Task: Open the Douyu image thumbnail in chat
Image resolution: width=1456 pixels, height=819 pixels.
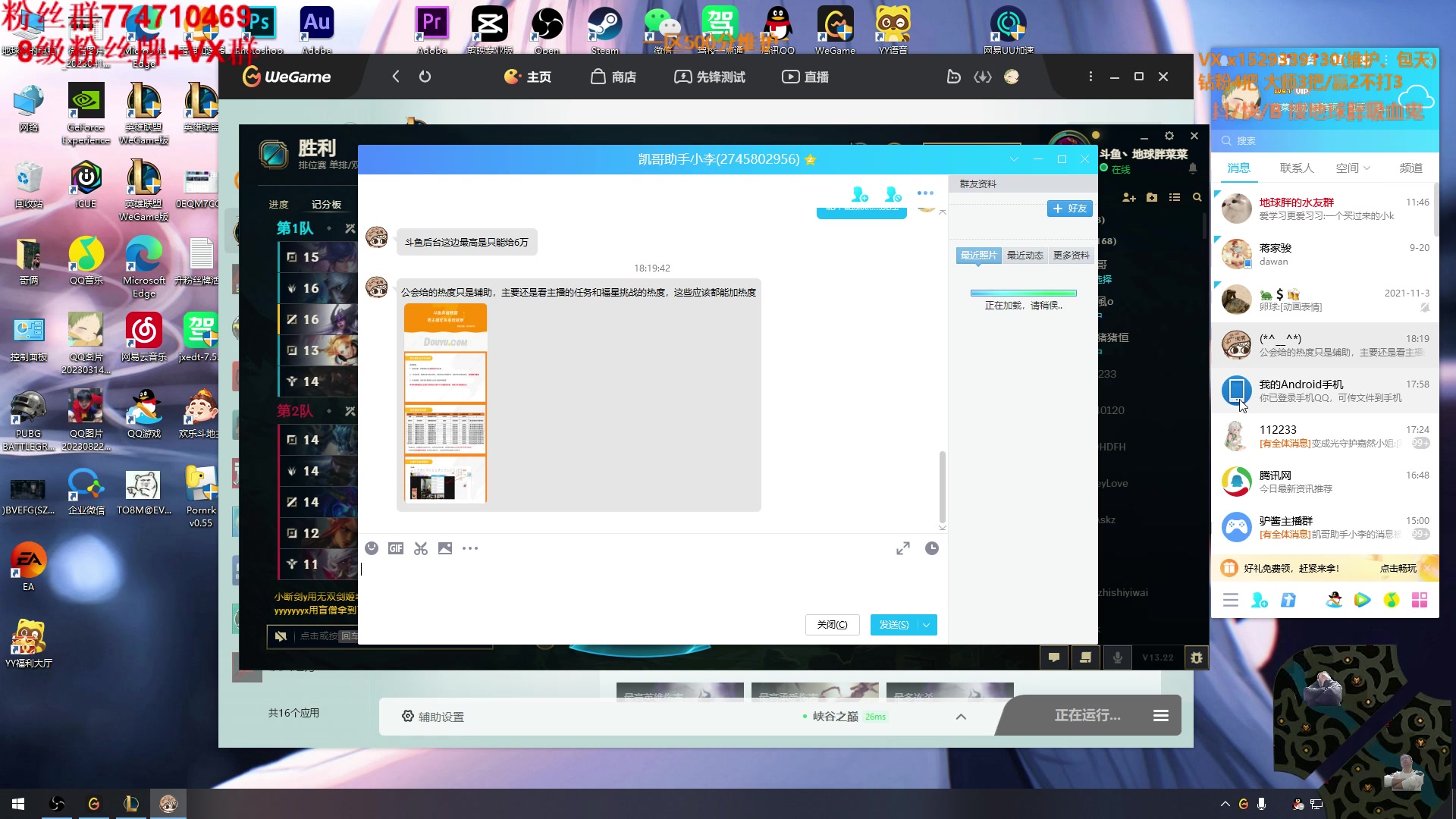Action: [445, 403]
